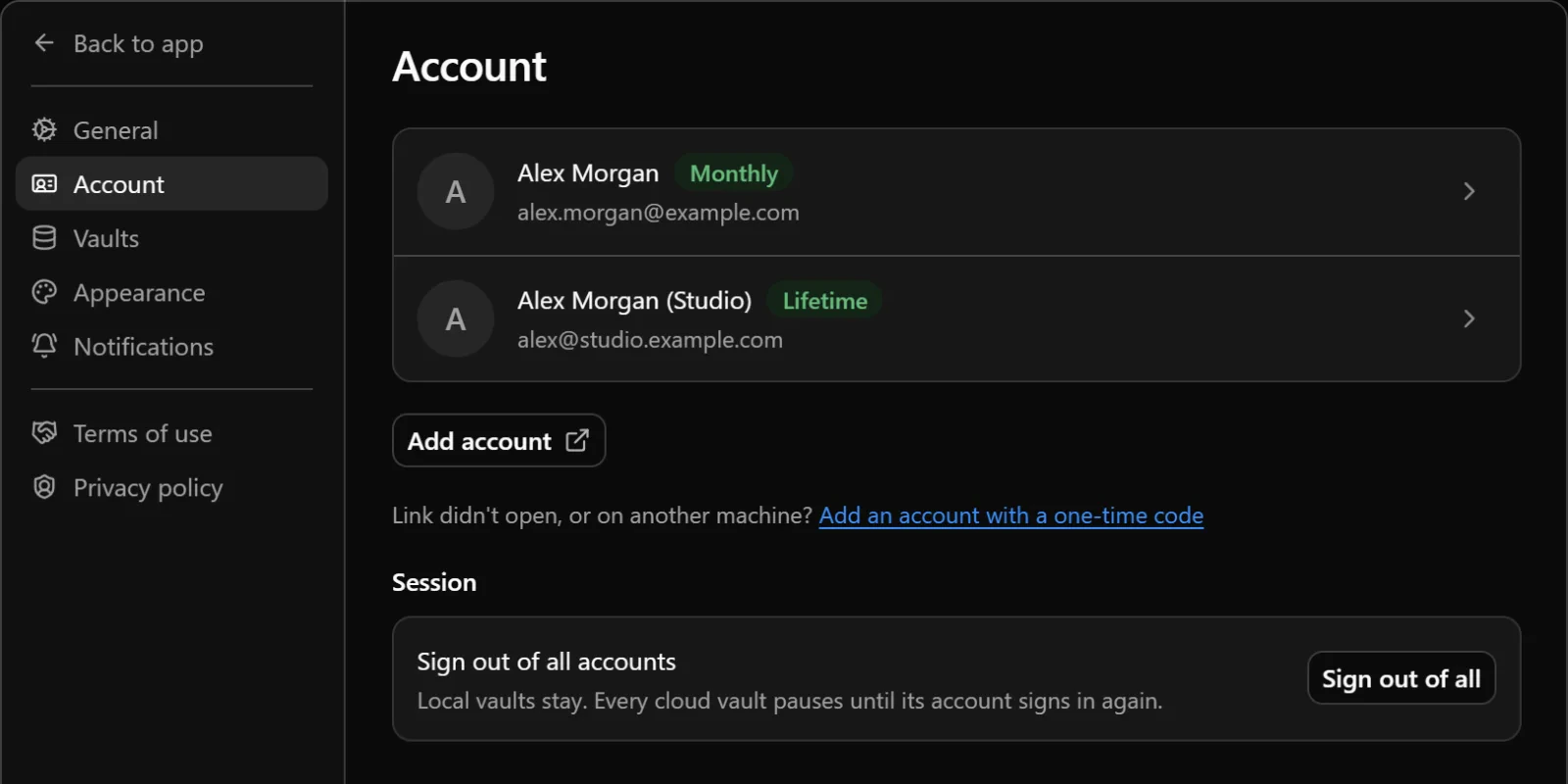
Task: Click the Lifetime plan badge
Action: coord(825,301)
